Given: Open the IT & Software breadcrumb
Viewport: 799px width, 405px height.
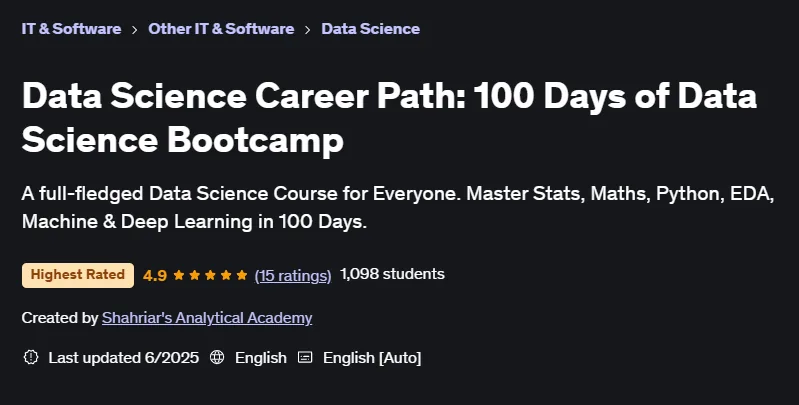Looking at the screenshot, I should 71,29.
